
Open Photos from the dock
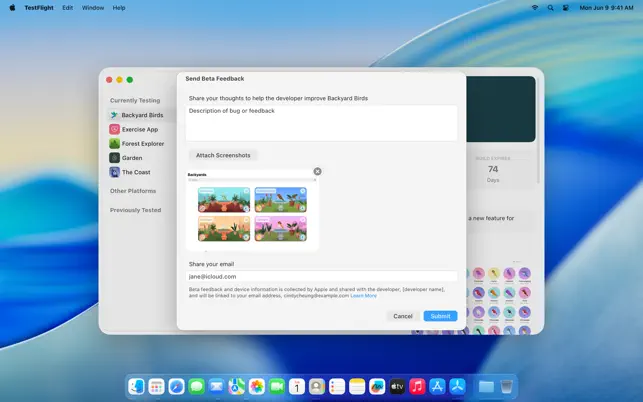click(x=257, y=386)
